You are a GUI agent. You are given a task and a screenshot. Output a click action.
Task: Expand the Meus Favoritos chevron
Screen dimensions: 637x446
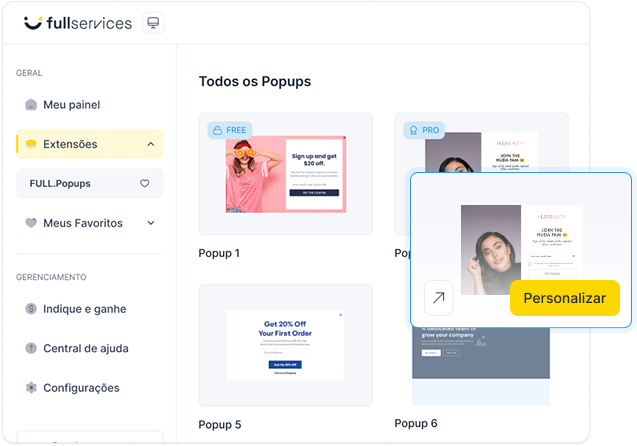(151, 223)
